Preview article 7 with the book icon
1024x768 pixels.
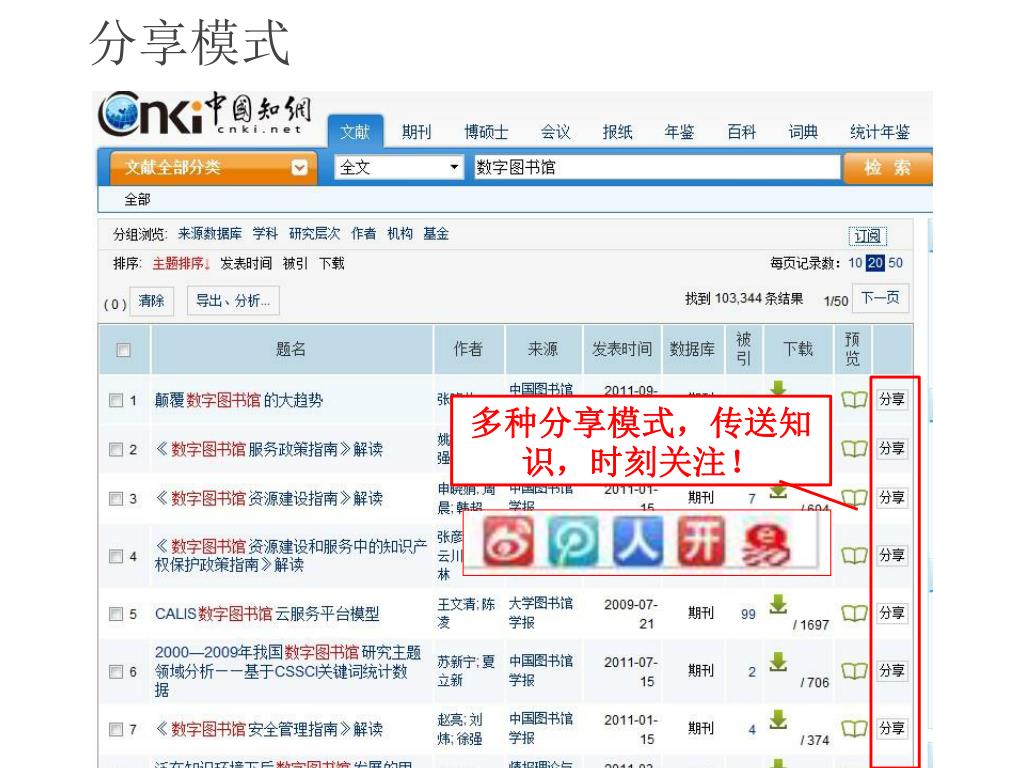854,728
